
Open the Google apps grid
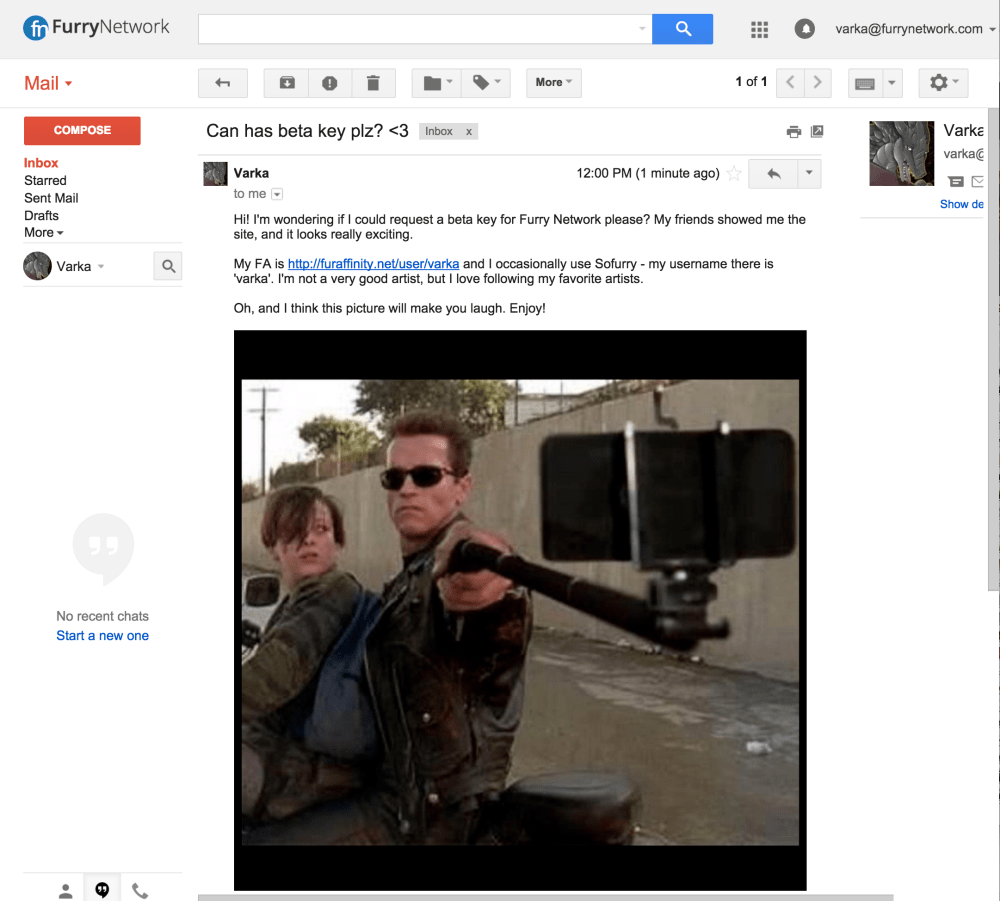[x=759, y=29]
